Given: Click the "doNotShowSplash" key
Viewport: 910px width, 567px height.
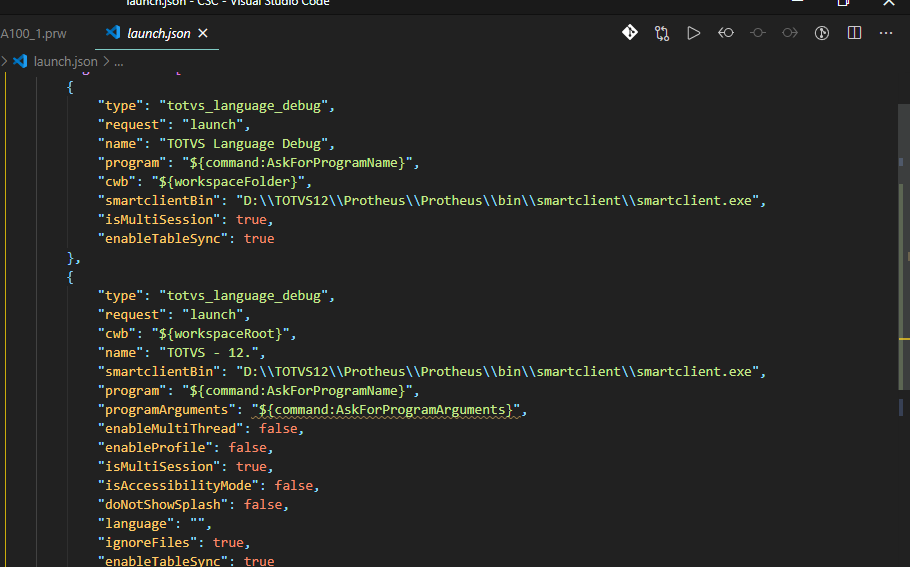Looking at the screenshot, I should (163, 504).
